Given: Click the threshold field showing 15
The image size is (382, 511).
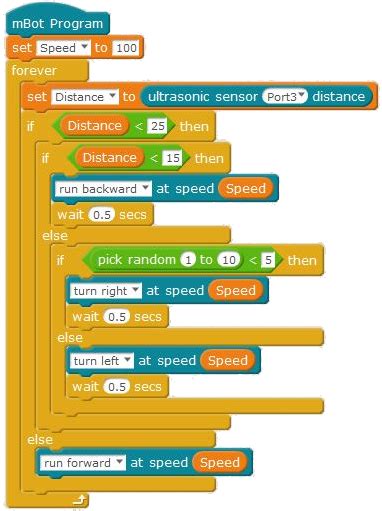Looking at the screenshot, I should 173,158.
